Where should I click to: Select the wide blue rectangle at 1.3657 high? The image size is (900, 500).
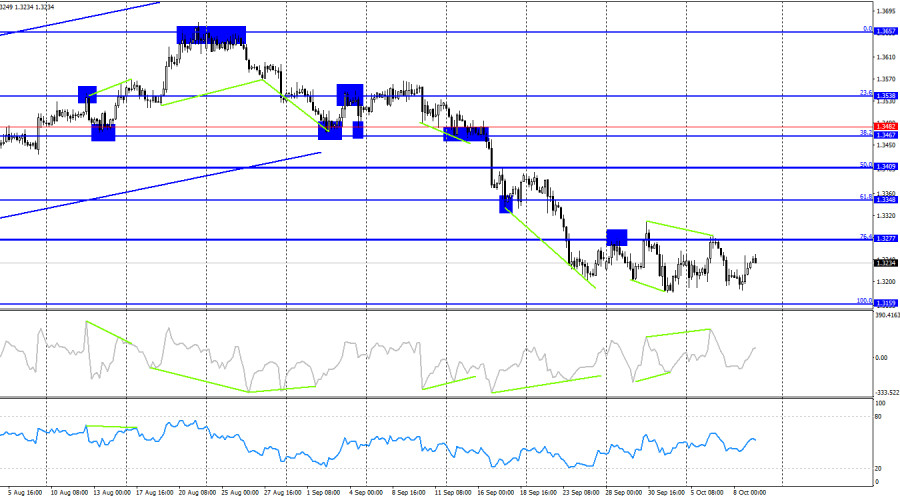click(211, 35)
